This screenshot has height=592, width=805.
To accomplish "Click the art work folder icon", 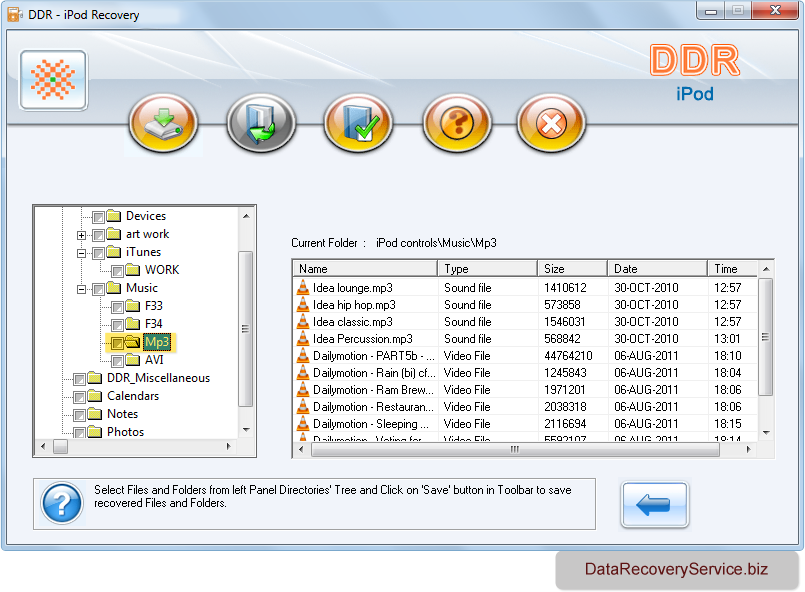I will tap(113, 234).
